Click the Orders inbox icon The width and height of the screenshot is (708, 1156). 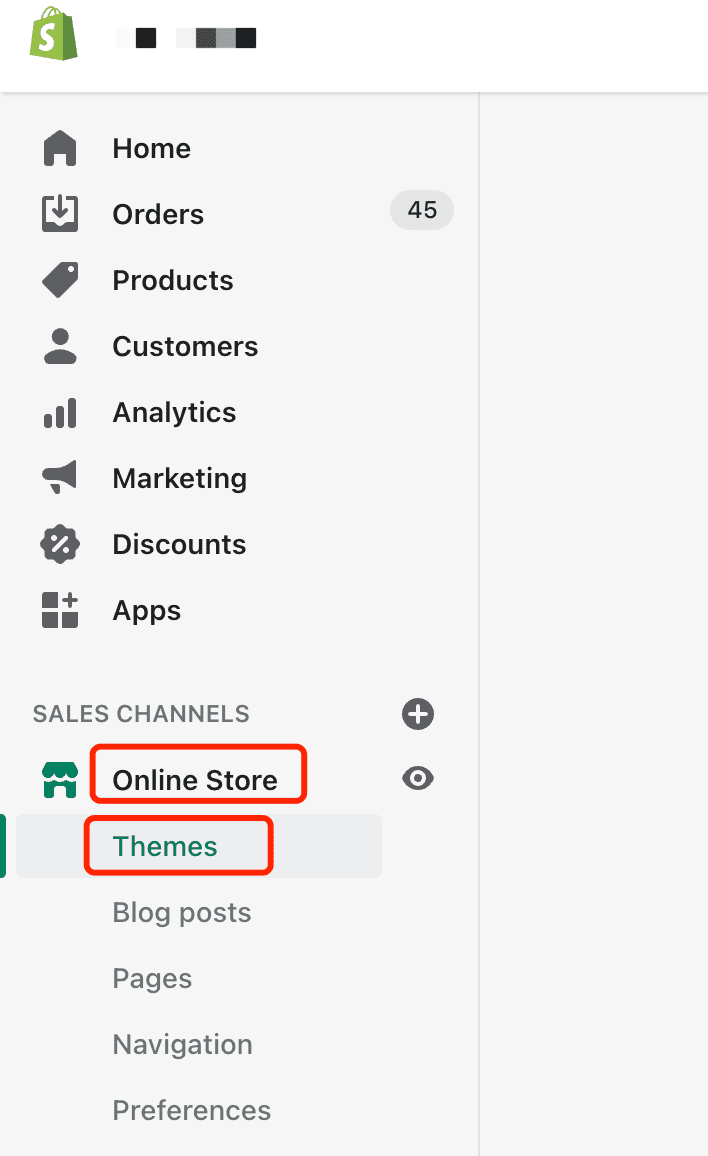pos(60,214)
